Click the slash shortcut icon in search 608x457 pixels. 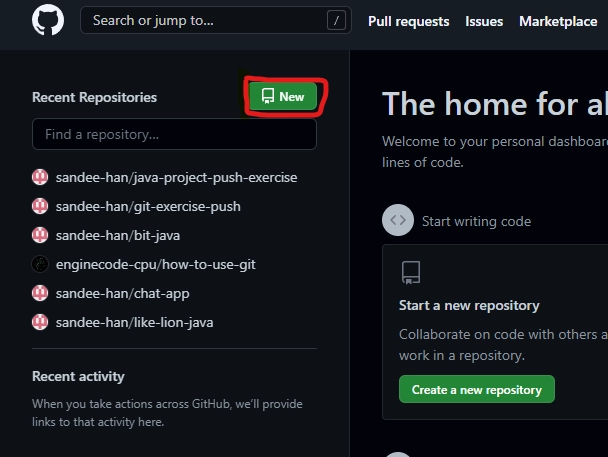pos(337,20)
